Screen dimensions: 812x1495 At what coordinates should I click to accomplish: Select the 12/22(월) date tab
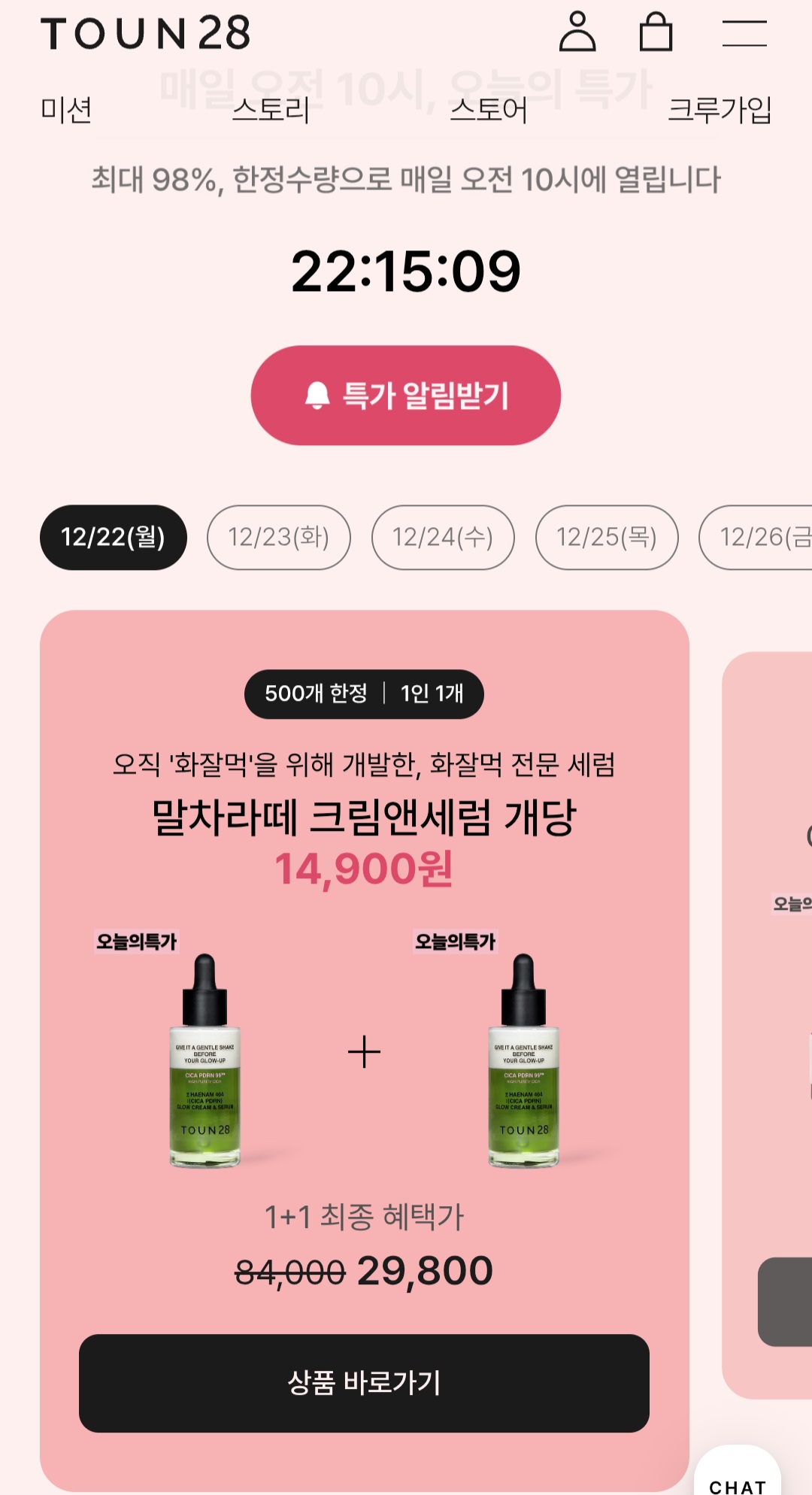pos(114,537)
